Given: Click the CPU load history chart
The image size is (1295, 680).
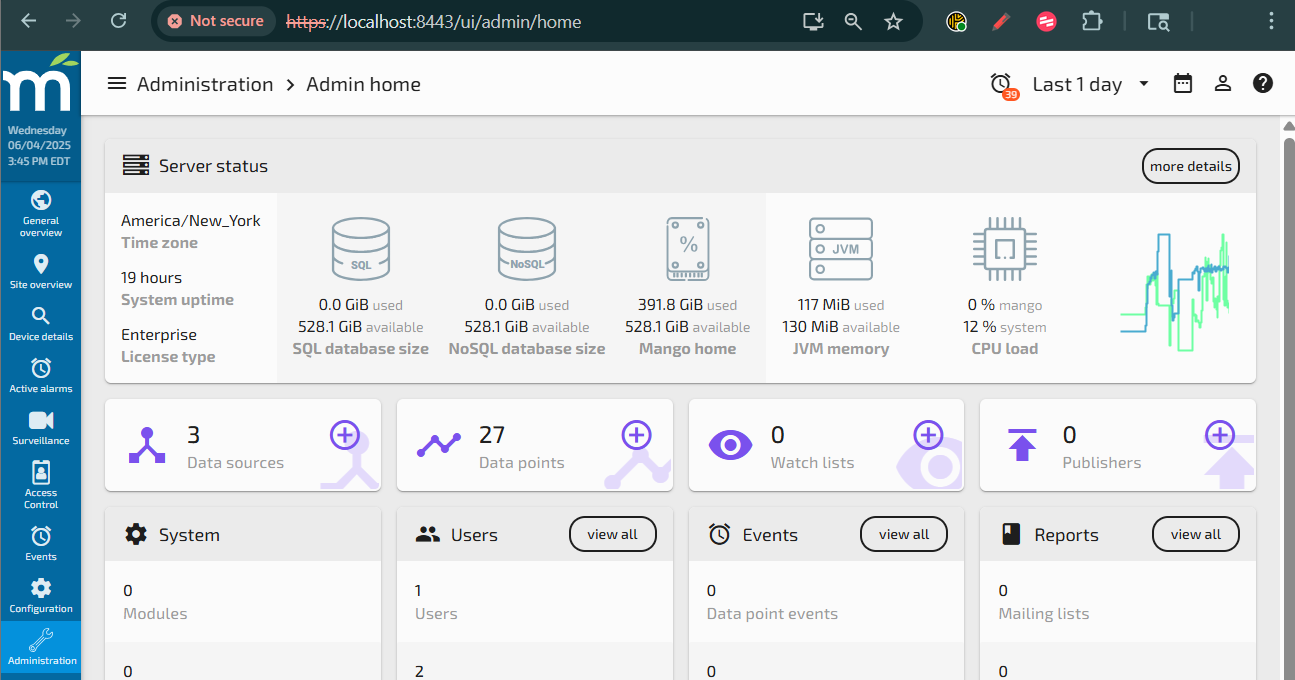Looking at the screenshot, I should [1175, 292].
